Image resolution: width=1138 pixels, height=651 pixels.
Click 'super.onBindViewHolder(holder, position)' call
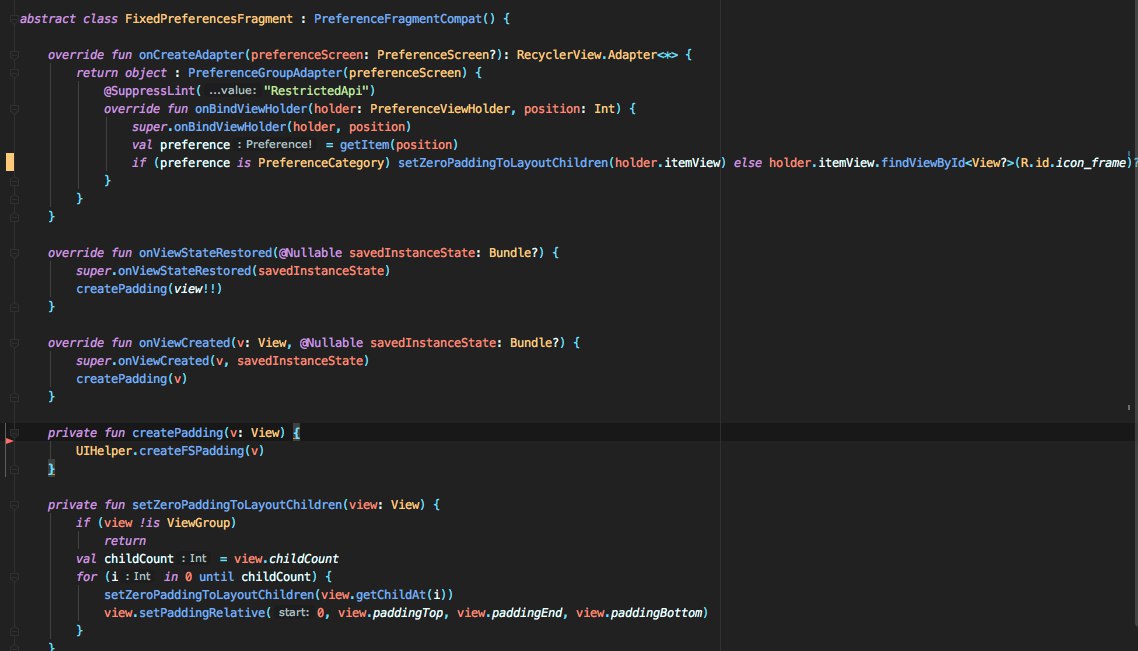(x=271, y=127)
